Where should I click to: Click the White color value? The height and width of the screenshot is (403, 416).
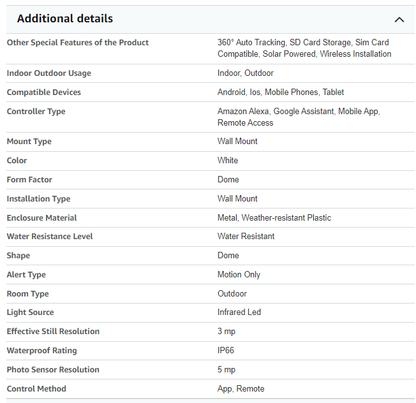(x=228, y=160)
